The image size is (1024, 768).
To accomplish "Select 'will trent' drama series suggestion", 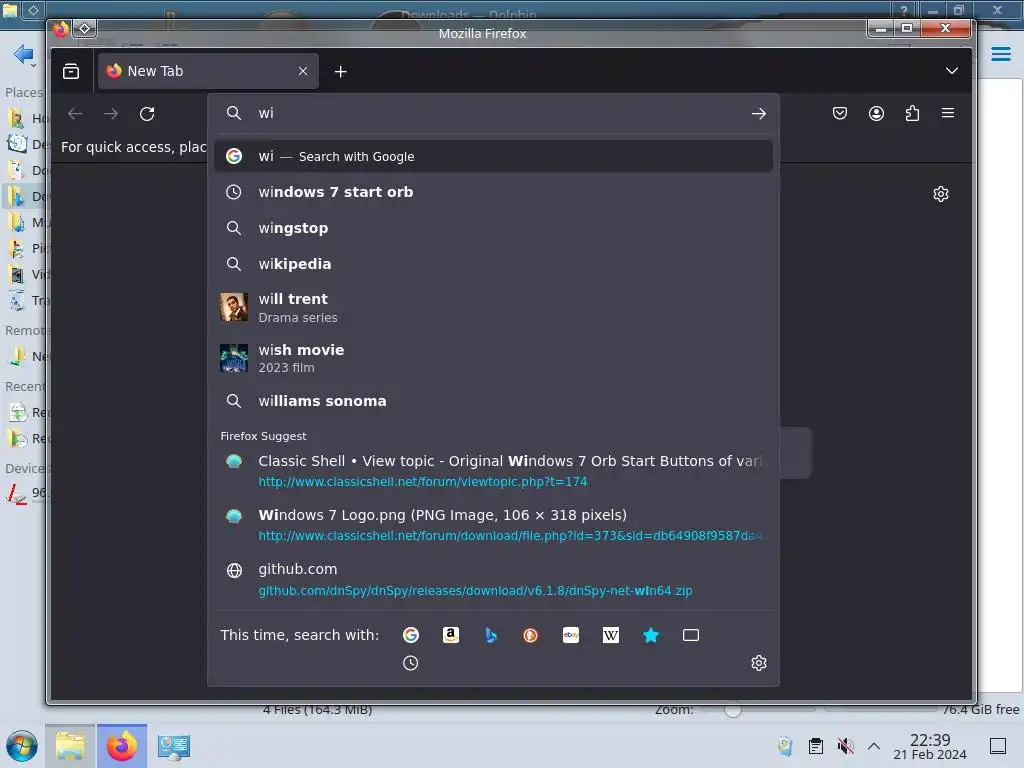I will 493,308.
